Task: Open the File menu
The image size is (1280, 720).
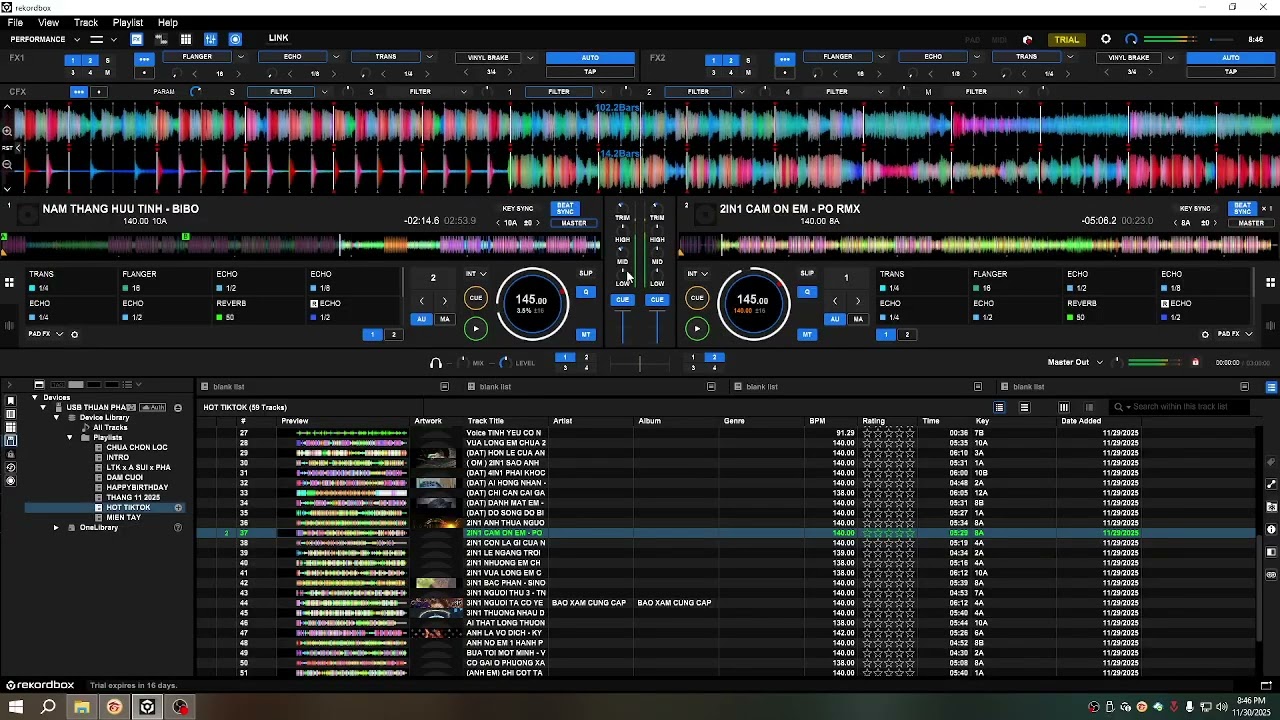Action: [15, 22]
